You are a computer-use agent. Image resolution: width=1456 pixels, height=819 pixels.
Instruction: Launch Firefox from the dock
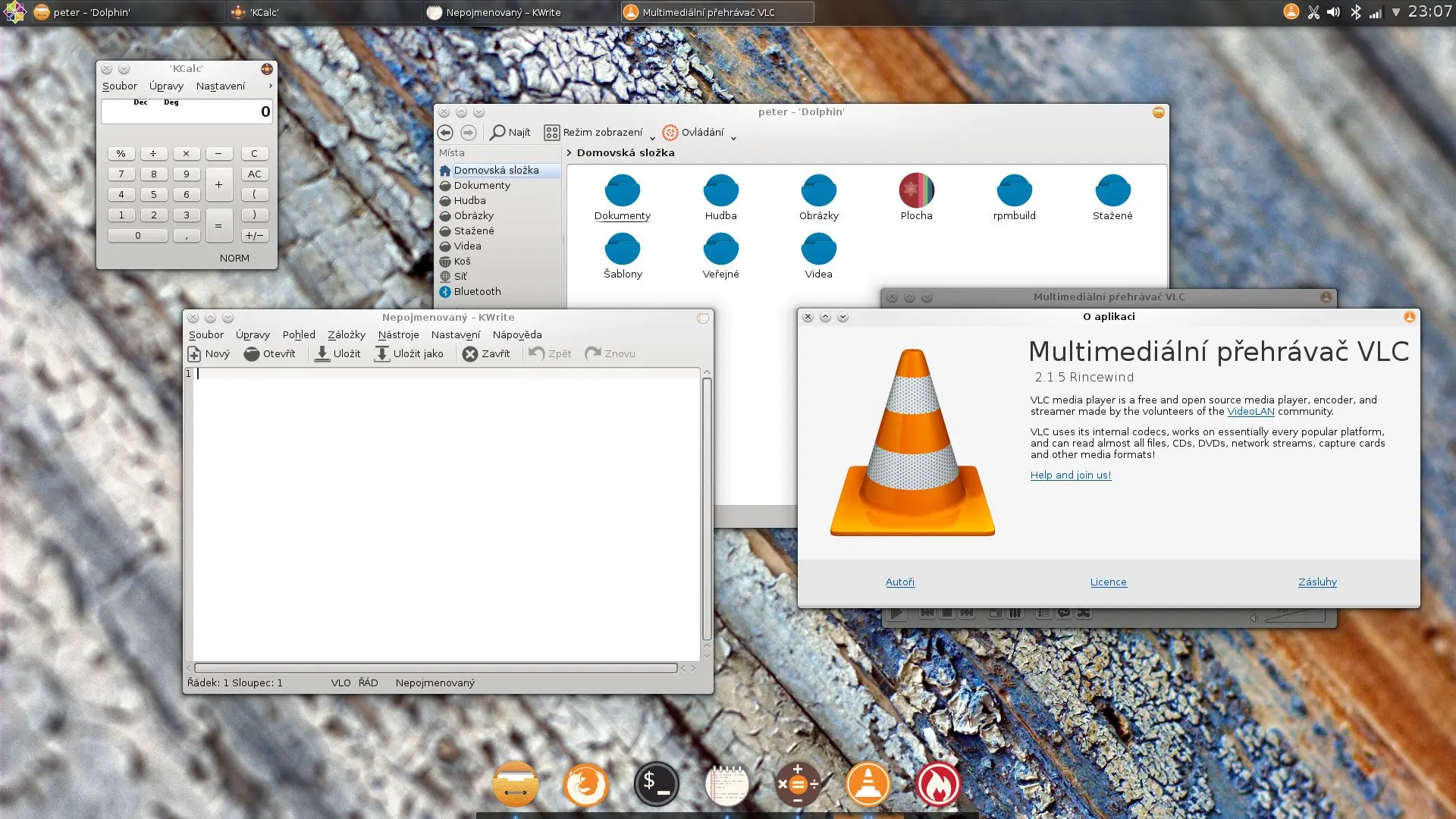point(585,784)
